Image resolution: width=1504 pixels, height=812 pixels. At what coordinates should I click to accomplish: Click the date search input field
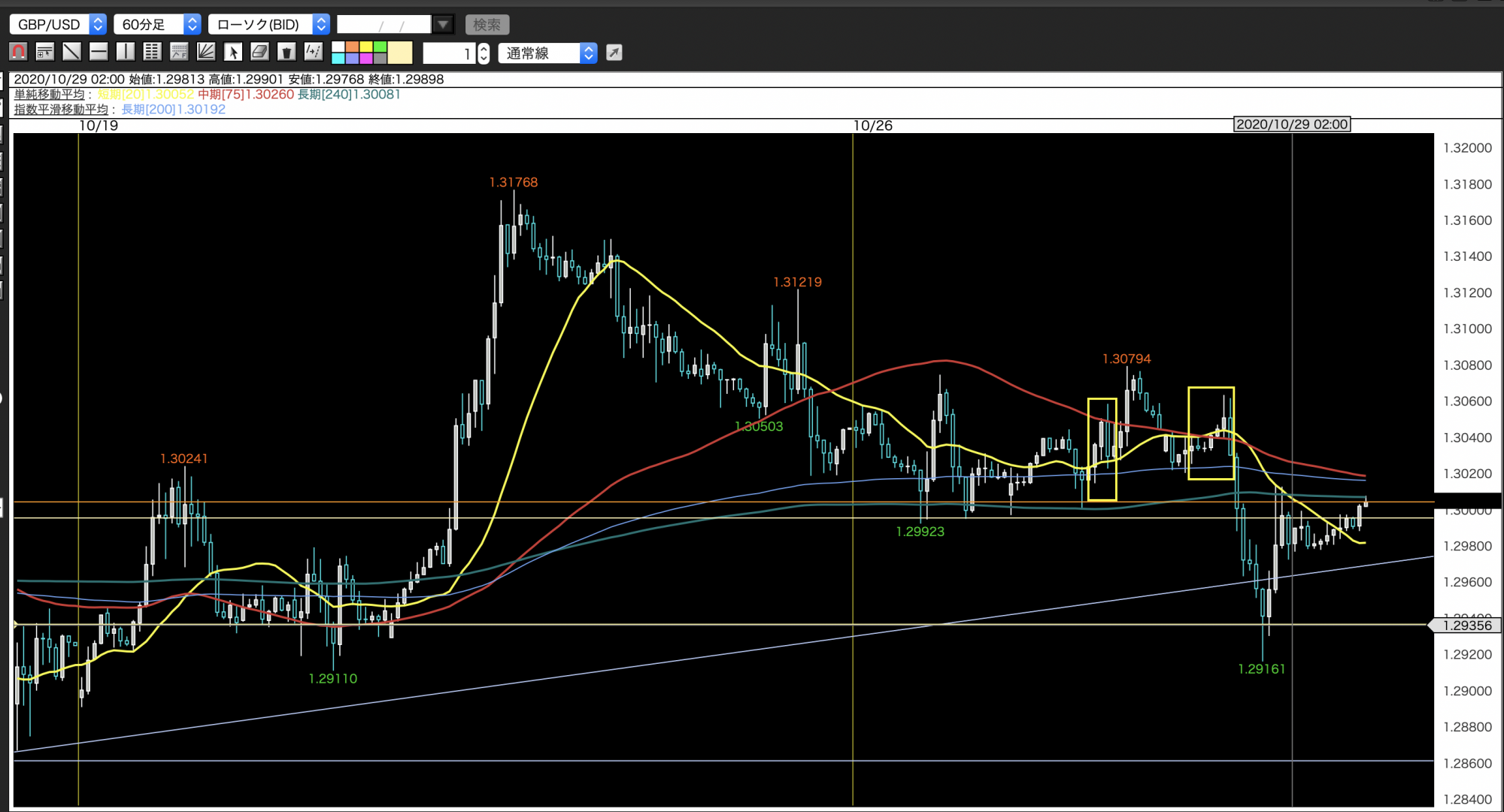tap(384, 24)
